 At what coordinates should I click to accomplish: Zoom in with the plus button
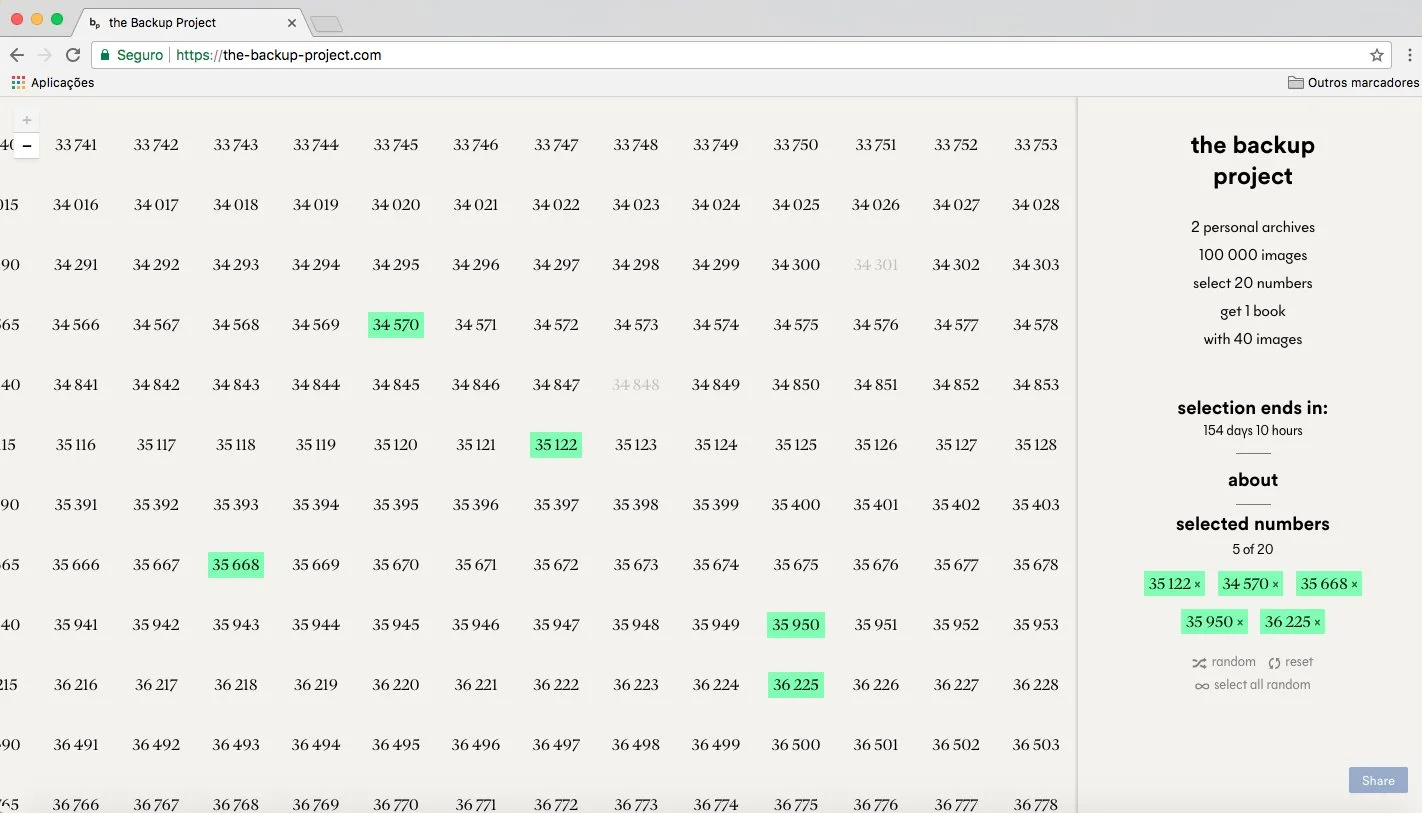tap(27, 120)
